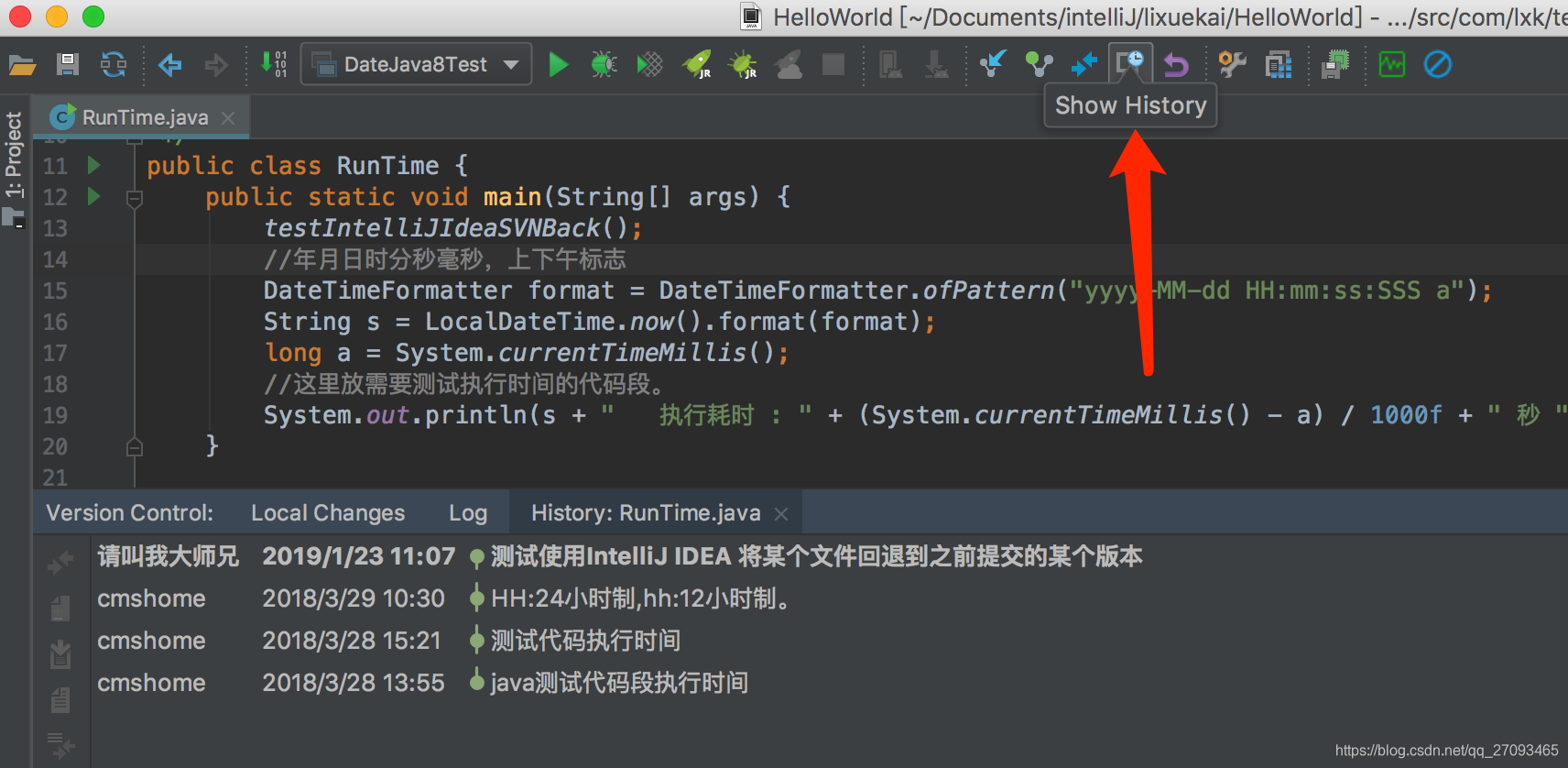Click the run gutter arrow on line 12
1568x768 pixels.
93,196
